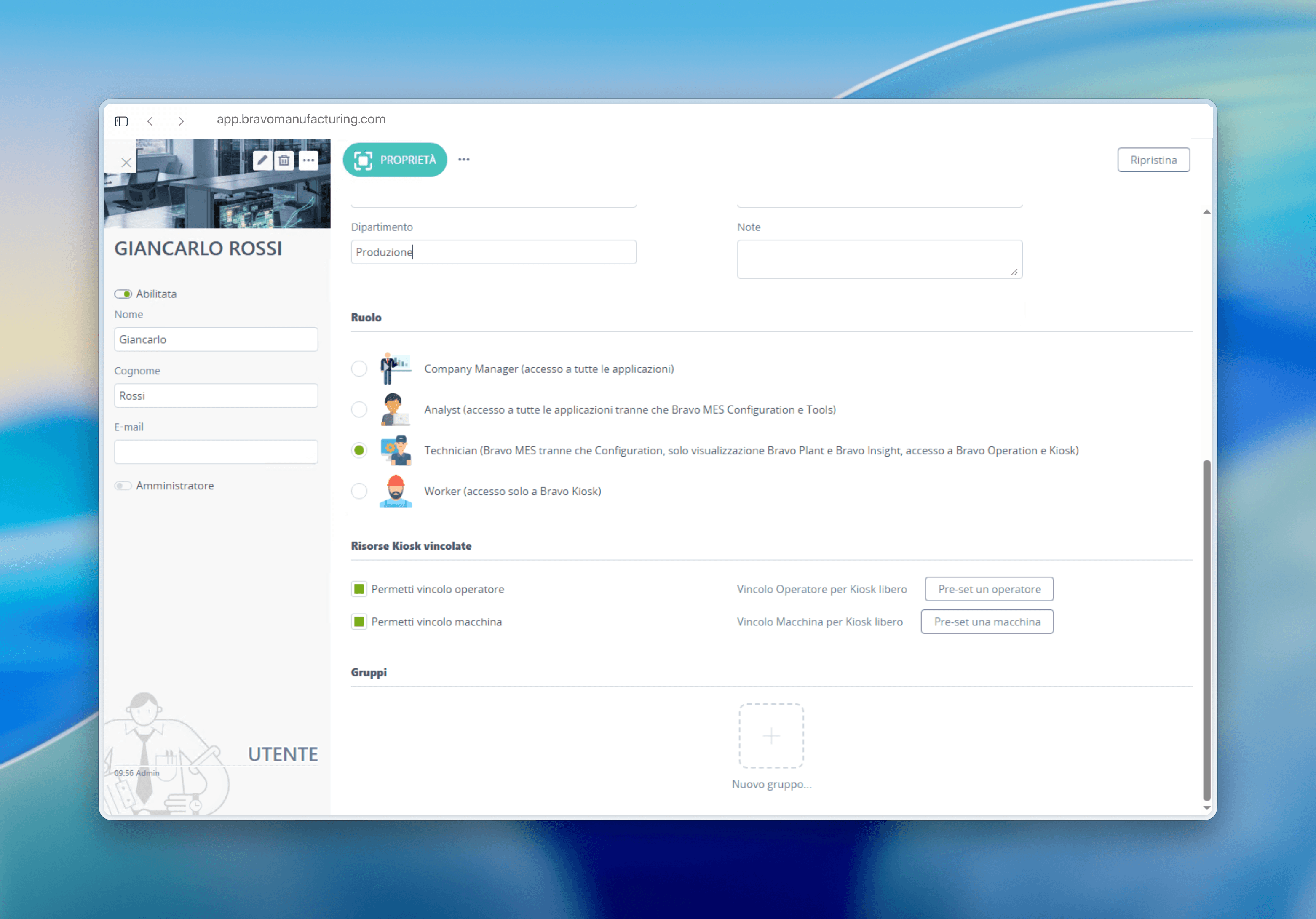Click the Pre-set una macchina button
The height and width of the screenshot is (919, 1316).
987,622
